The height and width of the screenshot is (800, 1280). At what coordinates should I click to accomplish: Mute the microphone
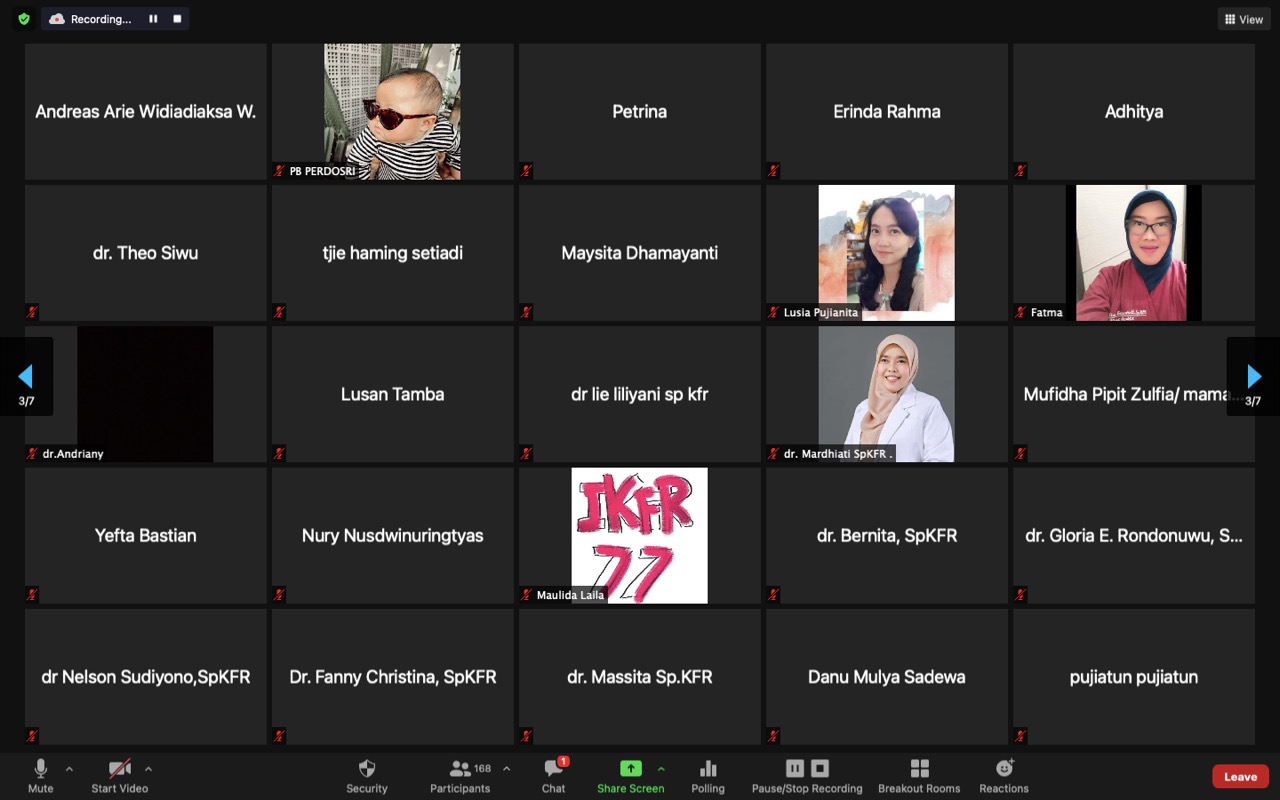tap(41, 775)
